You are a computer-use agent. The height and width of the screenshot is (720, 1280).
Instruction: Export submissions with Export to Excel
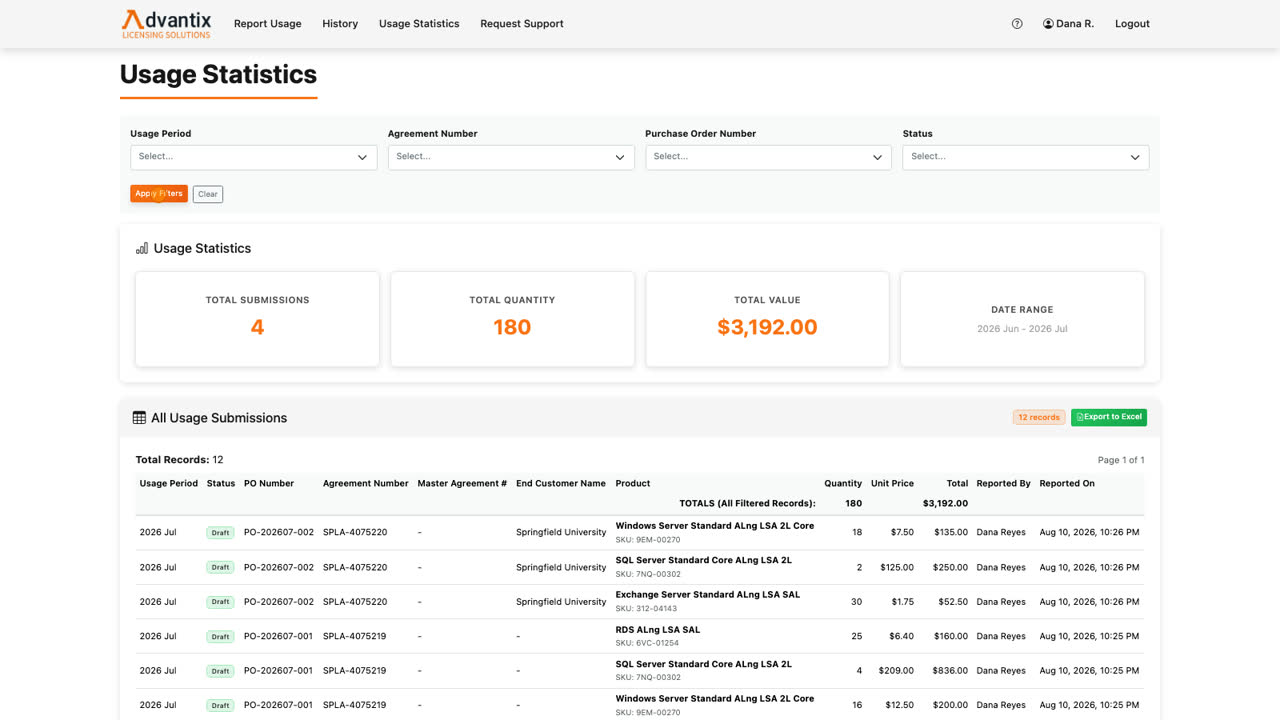(x=1109, y=417)
